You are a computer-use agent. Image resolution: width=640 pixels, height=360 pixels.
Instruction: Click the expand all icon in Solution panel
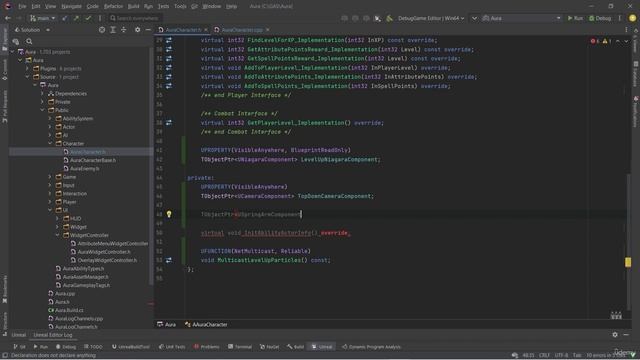113,30
